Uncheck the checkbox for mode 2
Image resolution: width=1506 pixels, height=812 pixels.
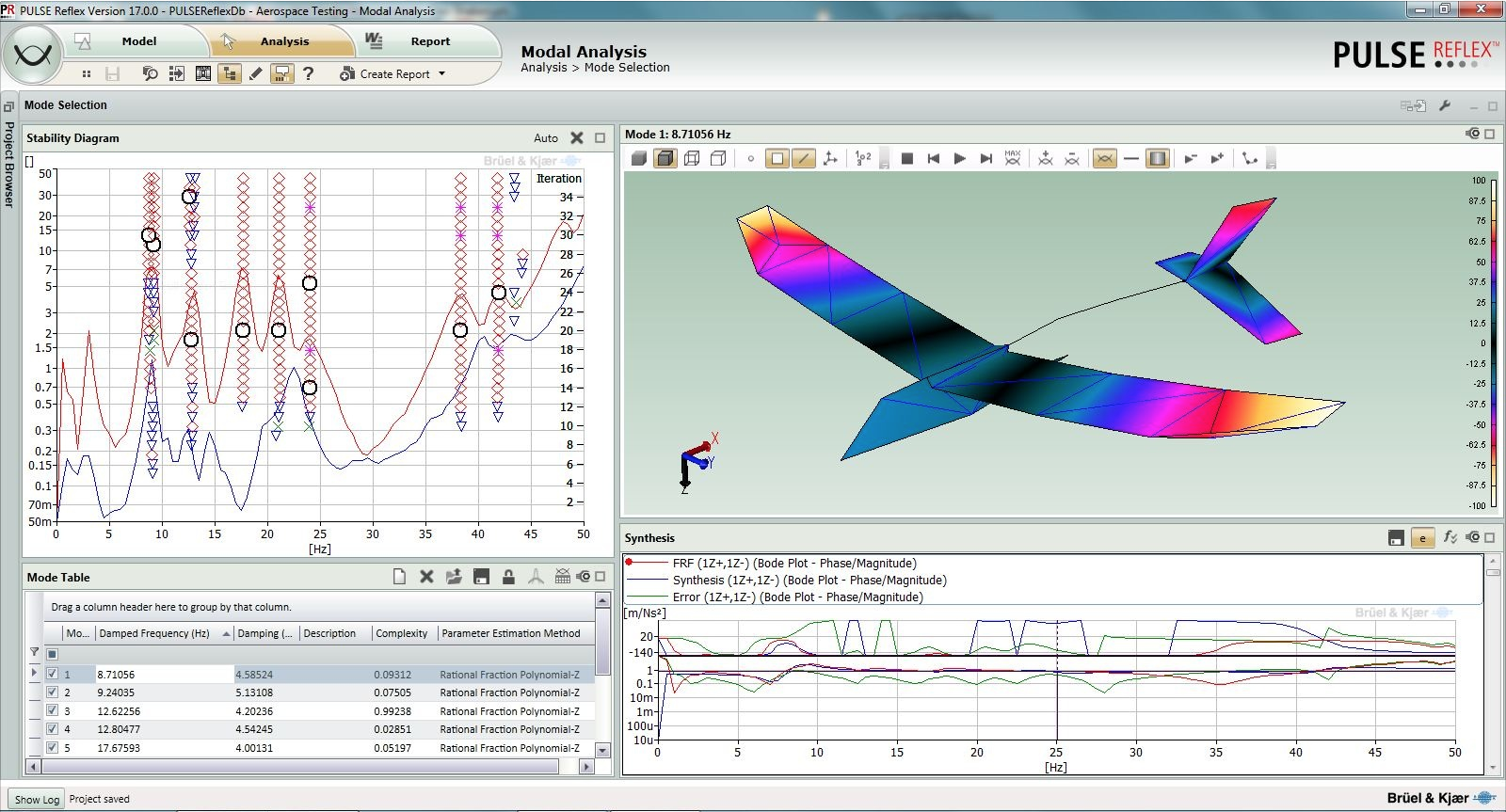(x=53, y=693)
